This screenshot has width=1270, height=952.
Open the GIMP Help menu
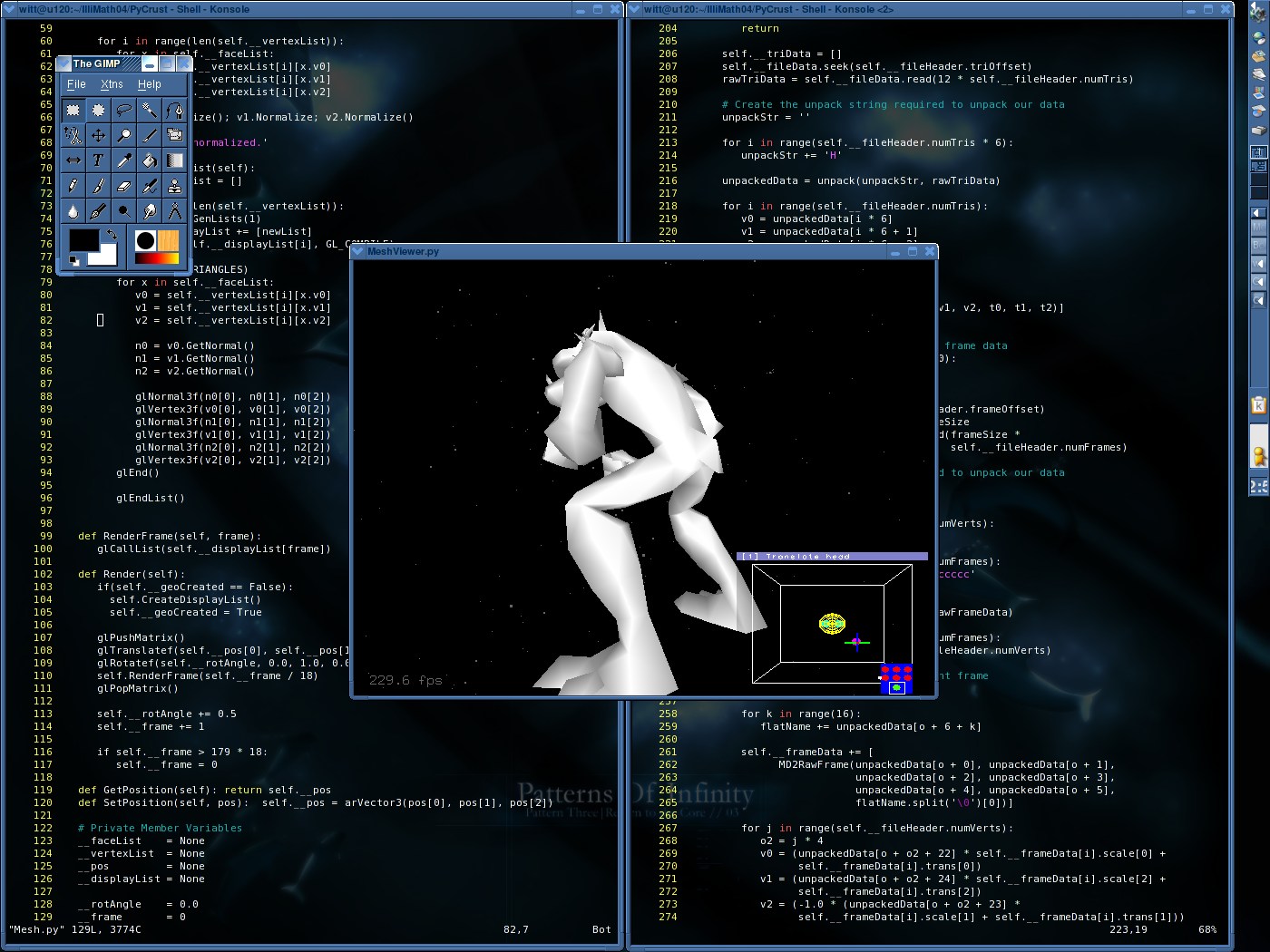pos(150,84)
